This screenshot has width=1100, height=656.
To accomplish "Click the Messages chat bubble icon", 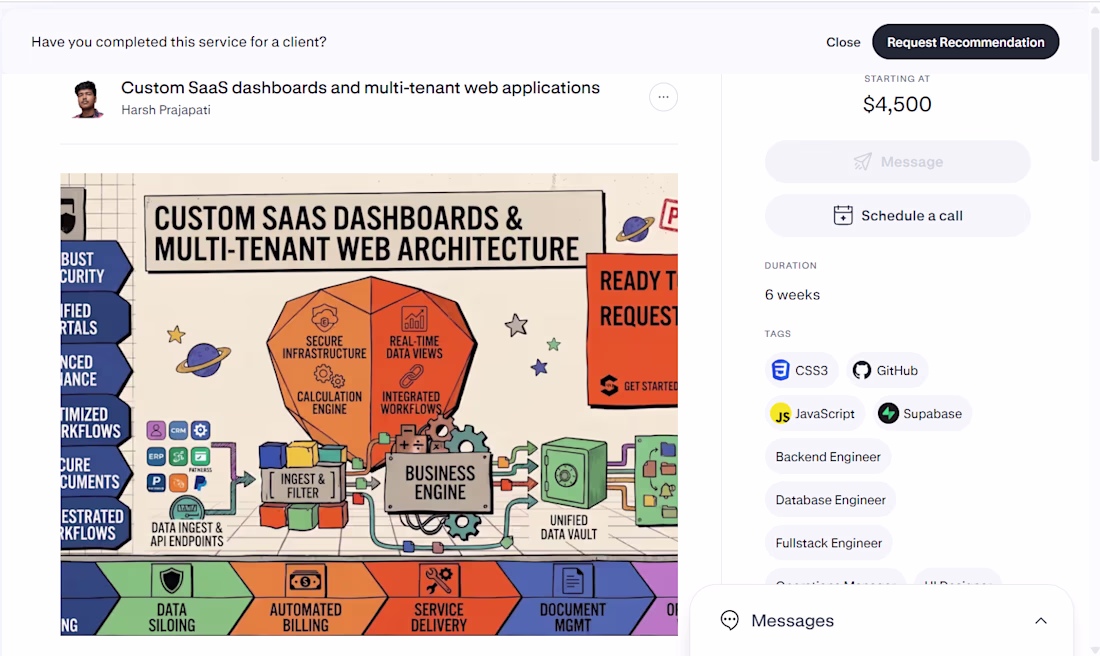I will pyautogui.click(x=730, y=620).
